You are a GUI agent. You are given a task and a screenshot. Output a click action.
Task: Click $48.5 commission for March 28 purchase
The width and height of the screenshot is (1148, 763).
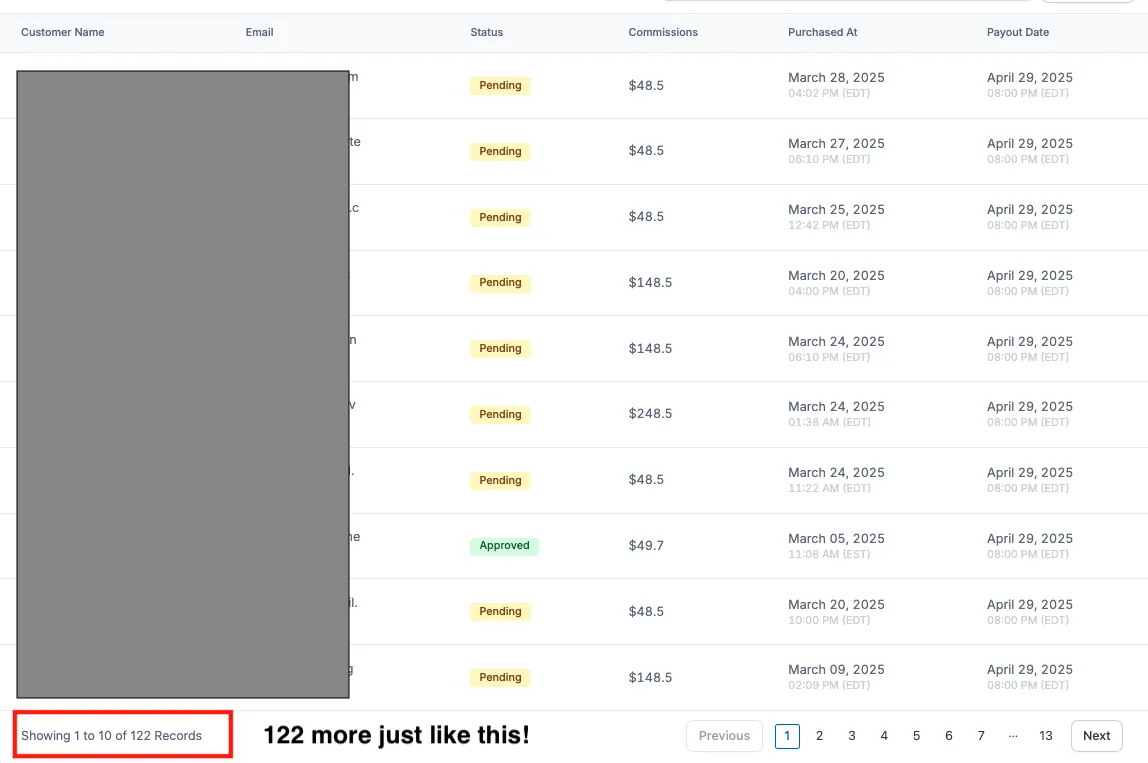pyautogui.click(x=646, y=86)
